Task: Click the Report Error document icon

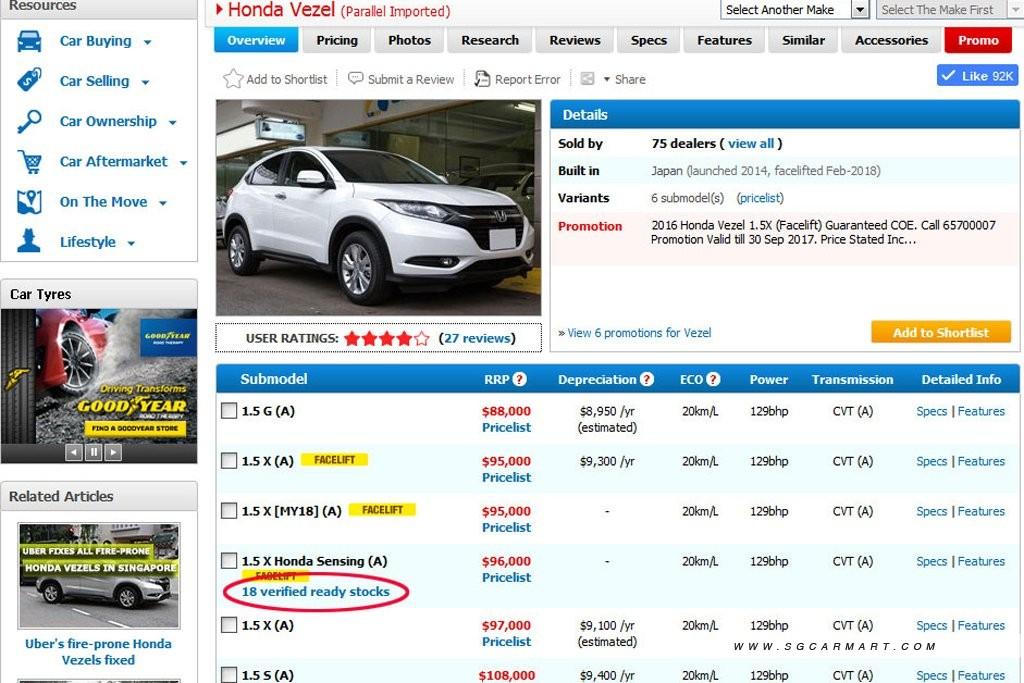Action: pyautogui.click(x=482, y=79)
